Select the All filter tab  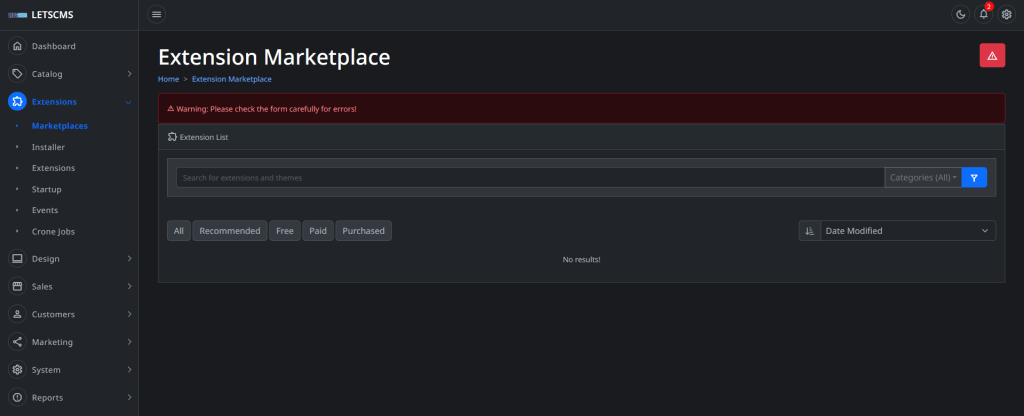pos(179,231)
